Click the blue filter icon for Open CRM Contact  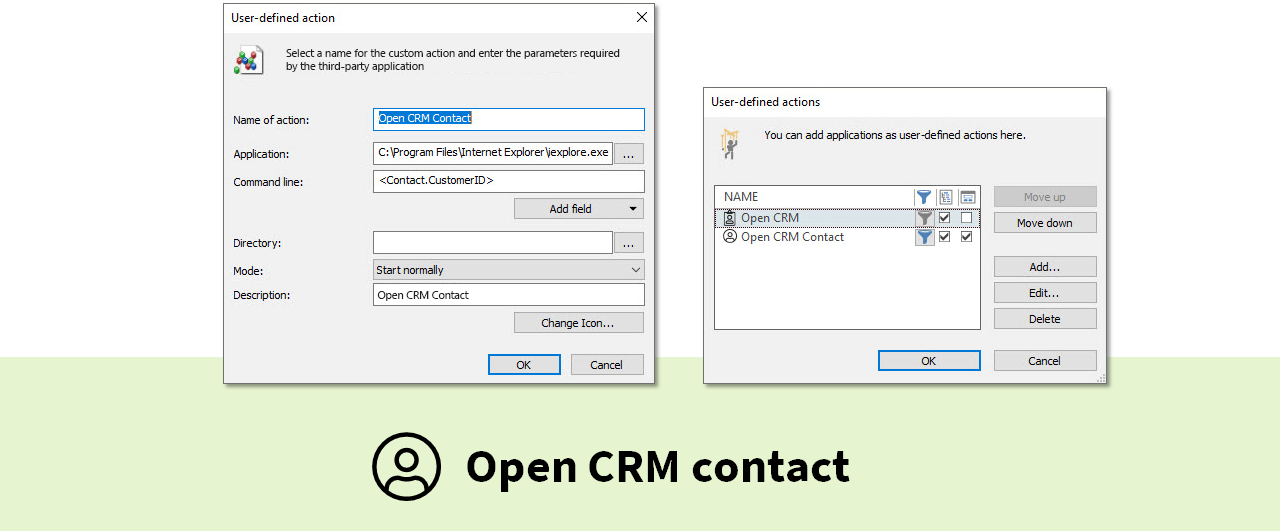click(x=924, y=237)
